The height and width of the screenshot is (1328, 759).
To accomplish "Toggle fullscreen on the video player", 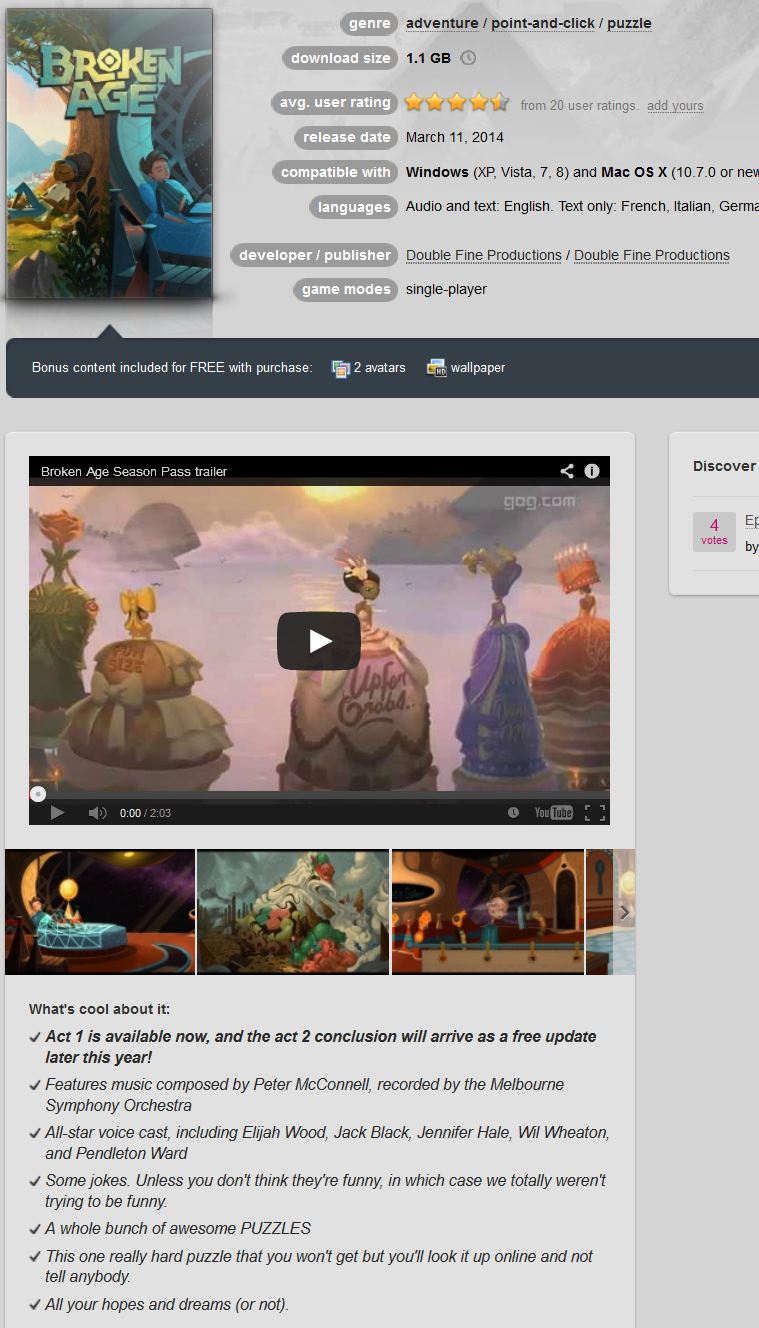I will coord(594,813).
